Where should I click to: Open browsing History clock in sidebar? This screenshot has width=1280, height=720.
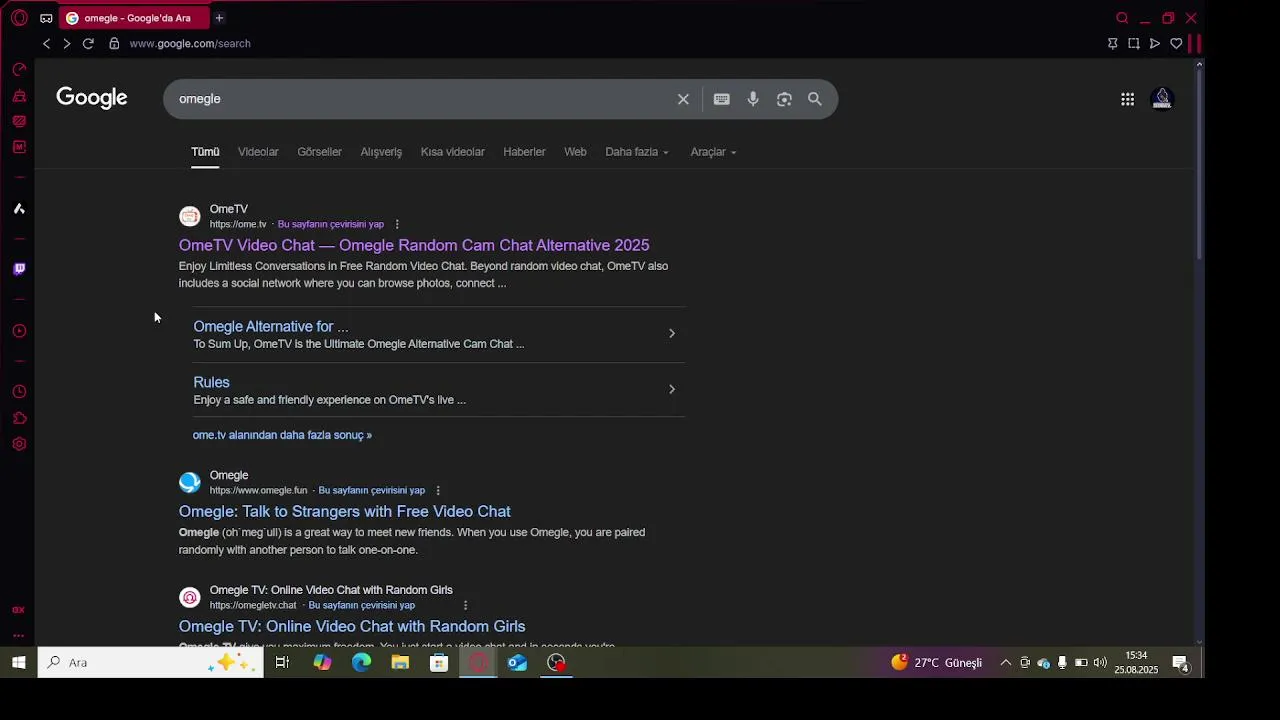click(19, 392)
